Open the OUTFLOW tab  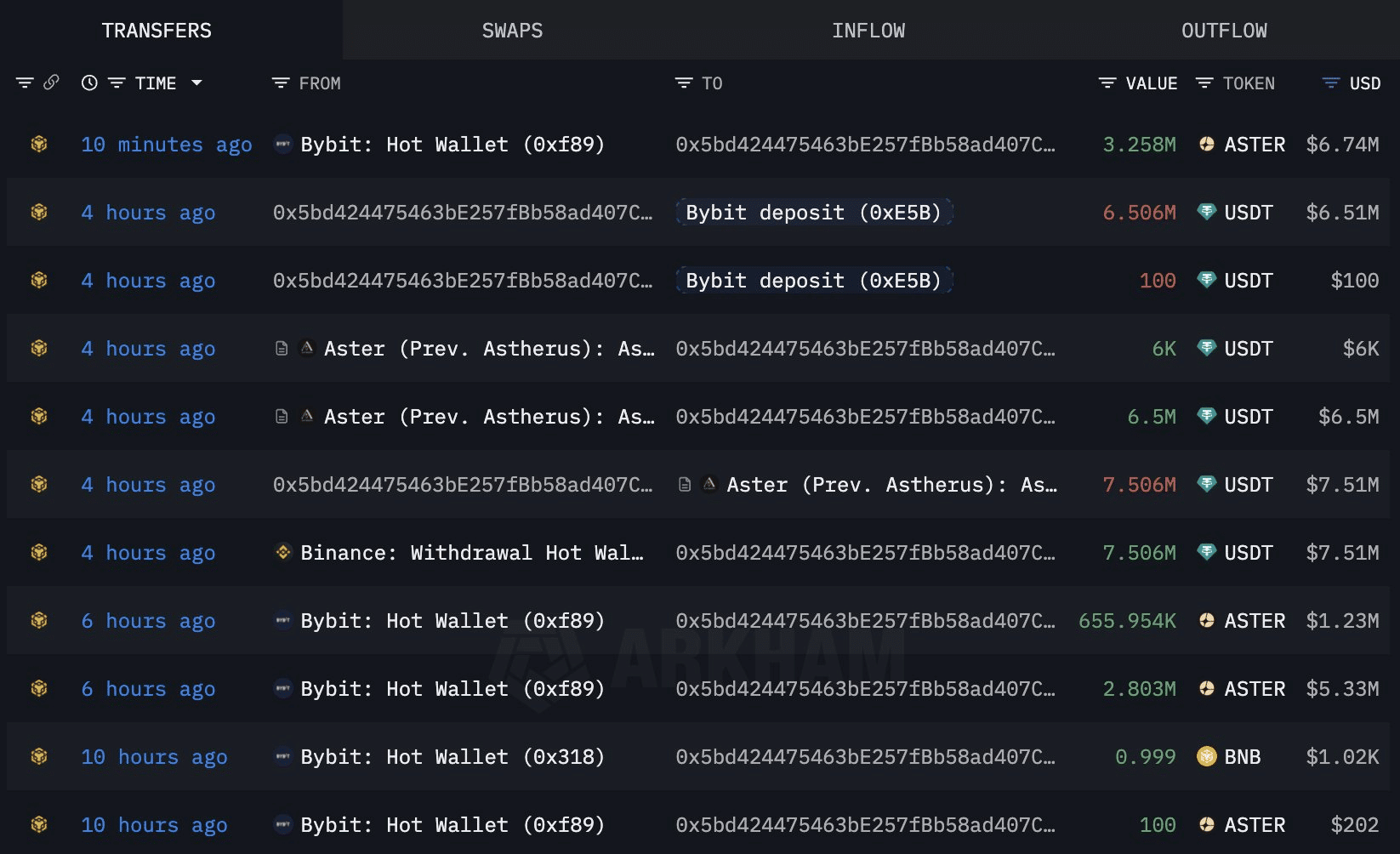pos(1224,31)
